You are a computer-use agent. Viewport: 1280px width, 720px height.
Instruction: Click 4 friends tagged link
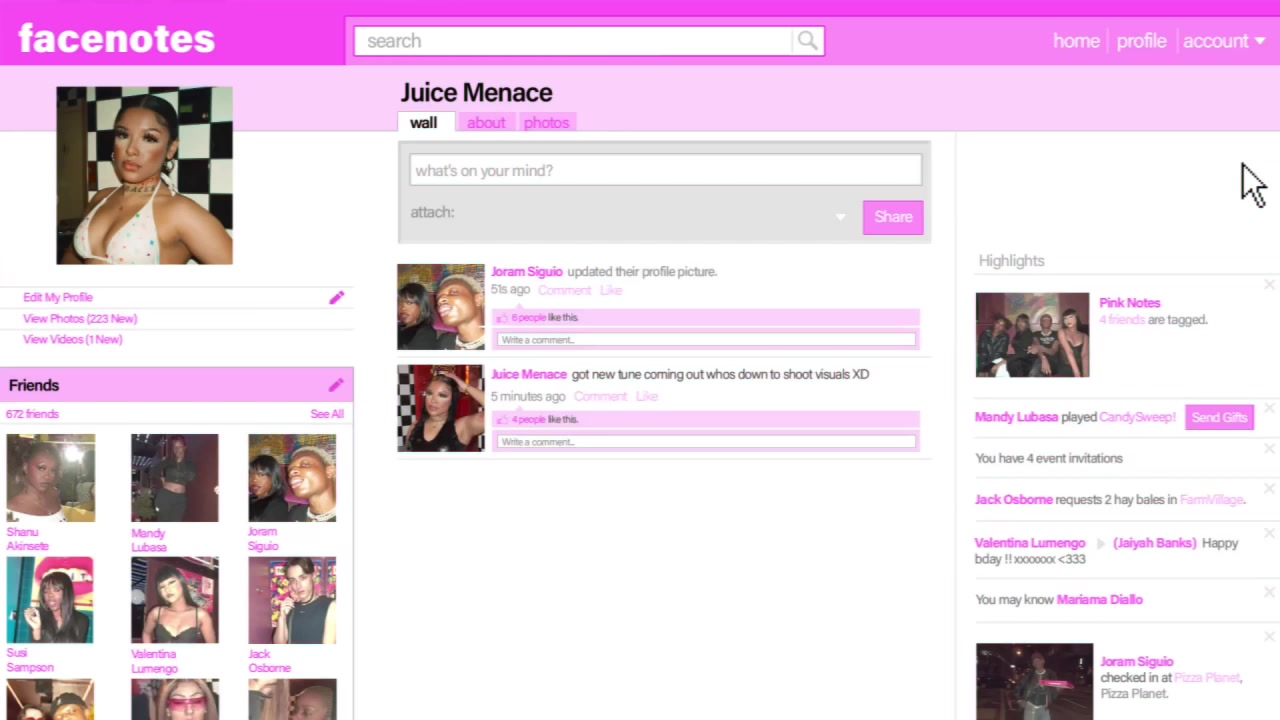coord(1121,320)
